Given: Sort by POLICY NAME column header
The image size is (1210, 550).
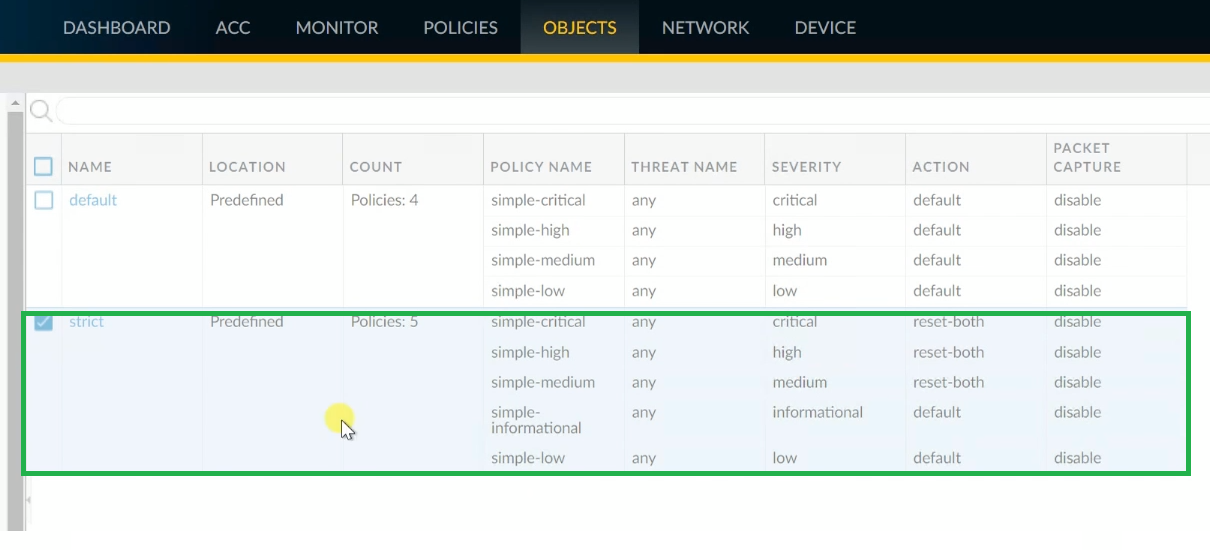Looking at the screenshot, I should (541, 167).
